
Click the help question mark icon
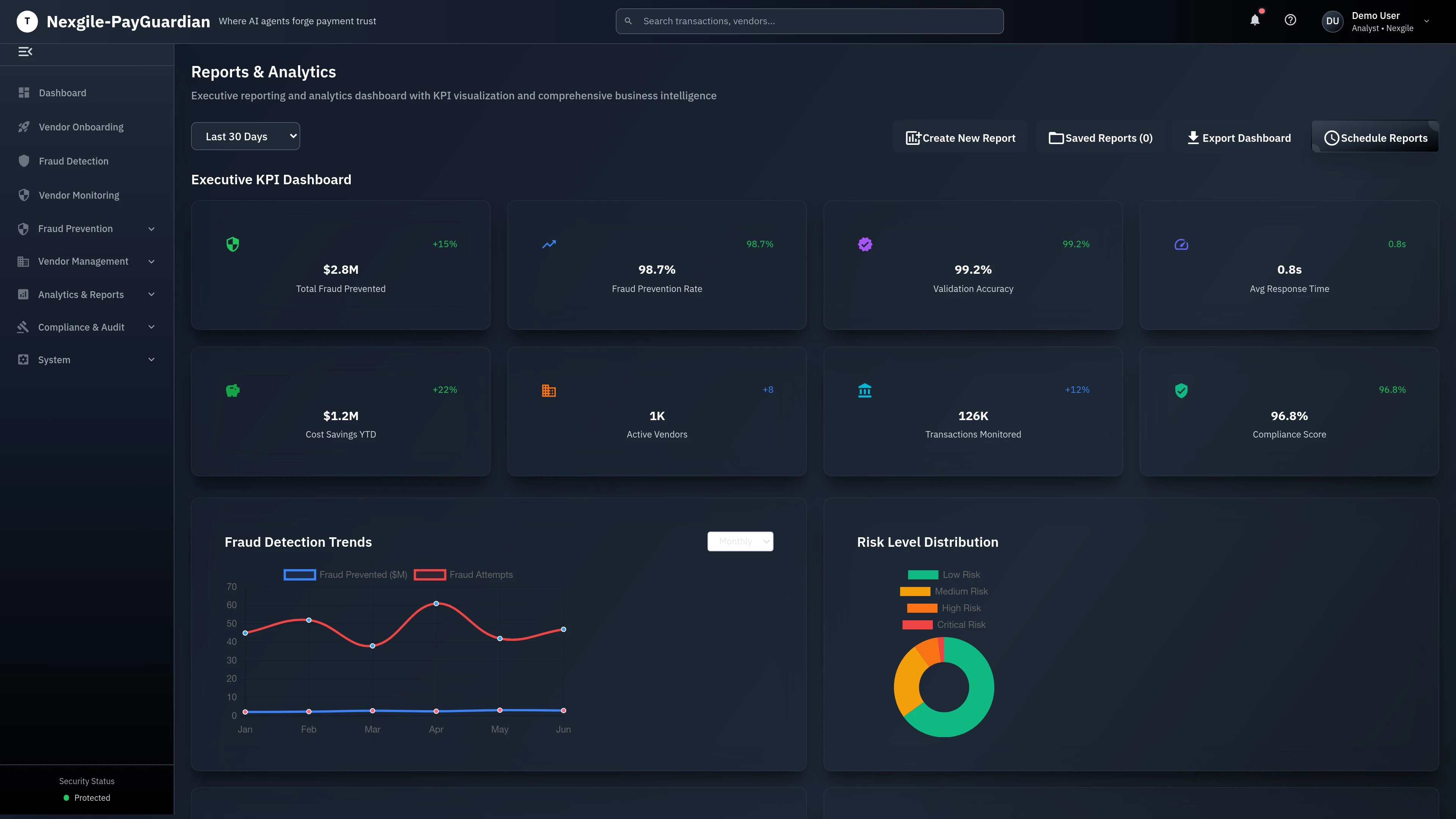pyautogui.click(x=1291, y=20)
